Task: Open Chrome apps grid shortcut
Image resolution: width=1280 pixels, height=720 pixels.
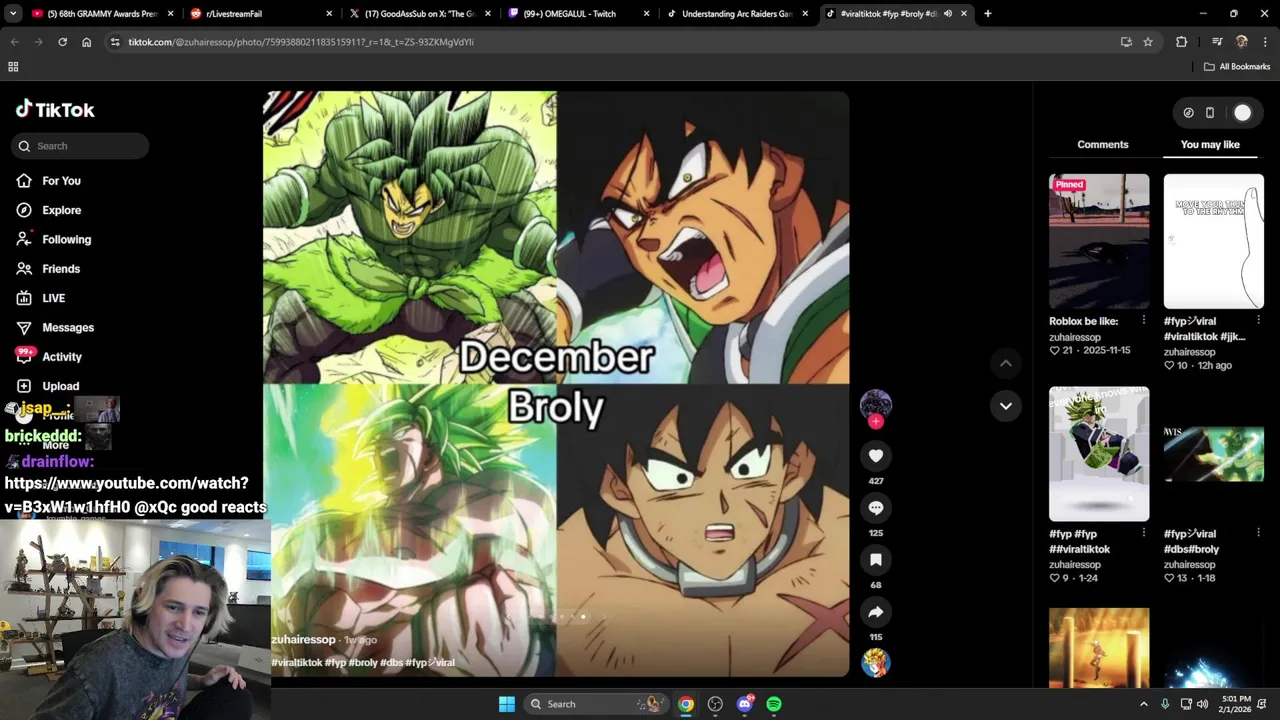Action: (13, 67)
